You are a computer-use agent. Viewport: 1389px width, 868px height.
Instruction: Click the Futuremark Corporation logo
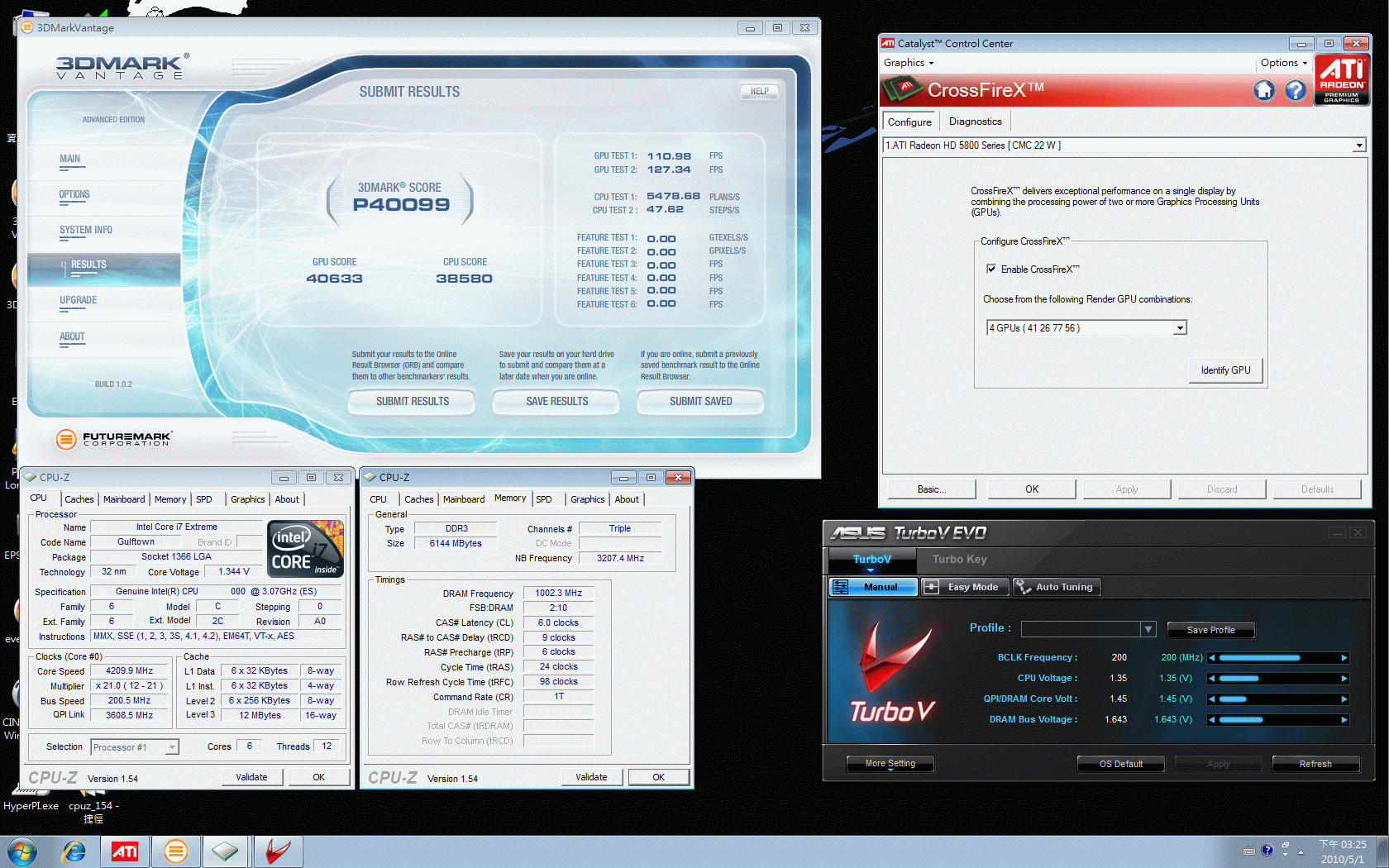coord(113,439)
